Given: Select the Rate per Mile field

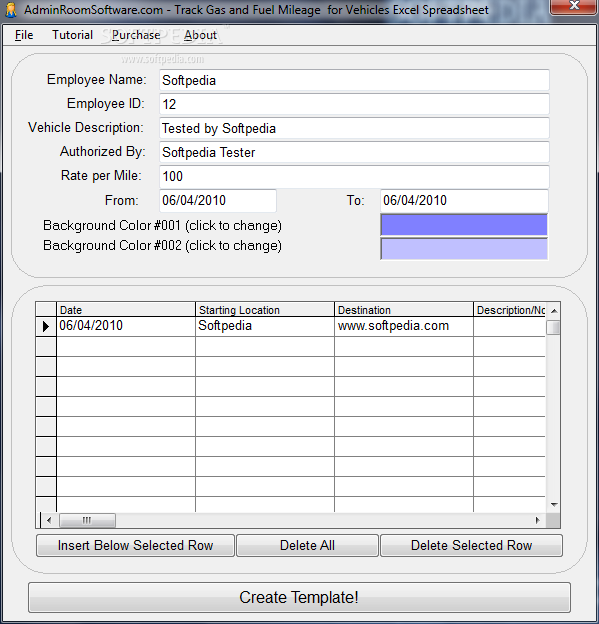Looking at the screenshot, I should point(354,176).
